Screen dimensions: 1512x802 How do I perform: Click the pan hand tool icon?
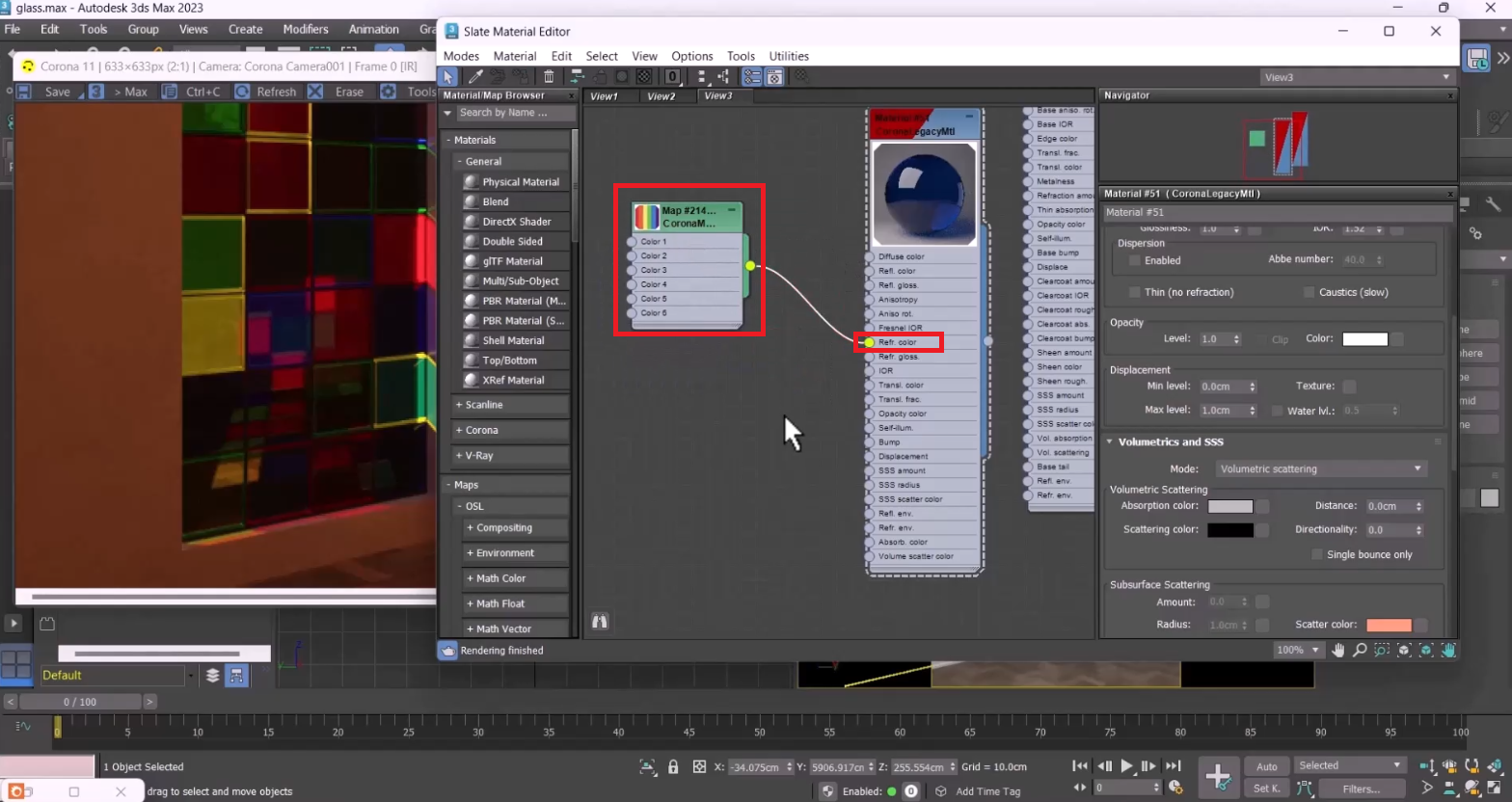point(1338,651)
